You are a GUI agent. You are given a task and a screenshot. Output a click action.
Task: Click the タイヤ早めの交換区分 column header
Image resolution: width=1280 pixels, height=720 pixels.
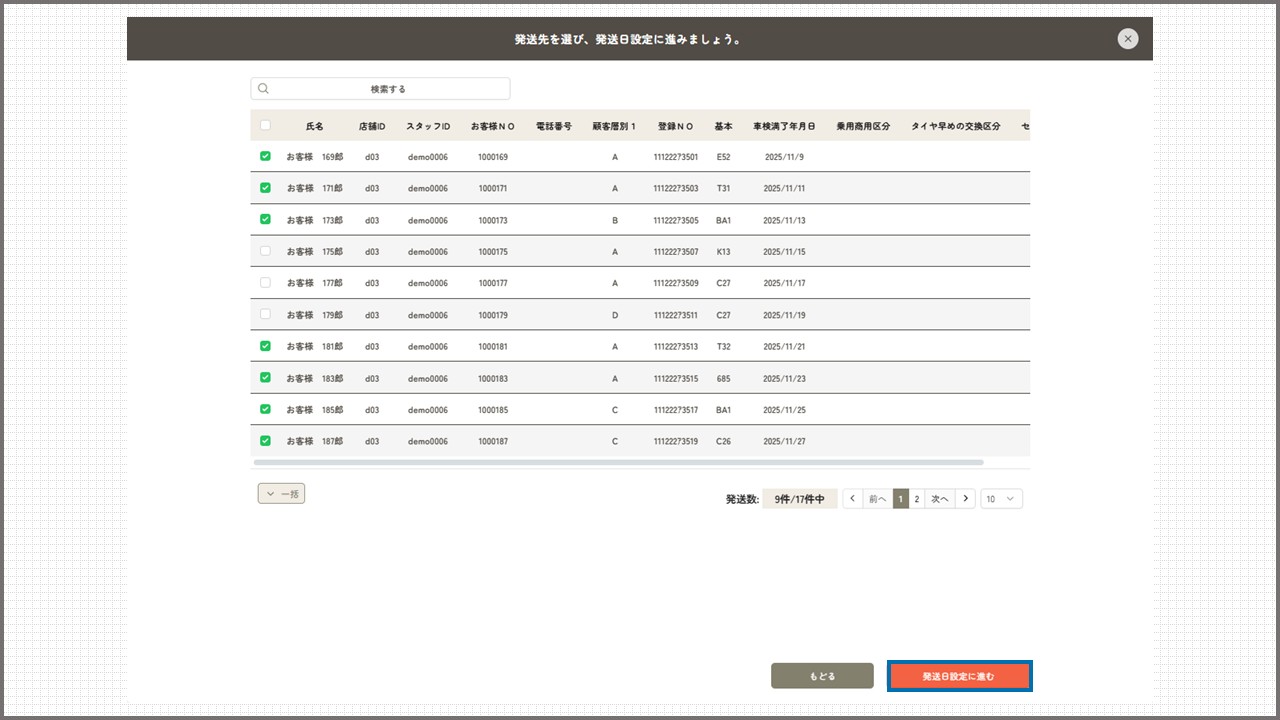coord(955,126)
